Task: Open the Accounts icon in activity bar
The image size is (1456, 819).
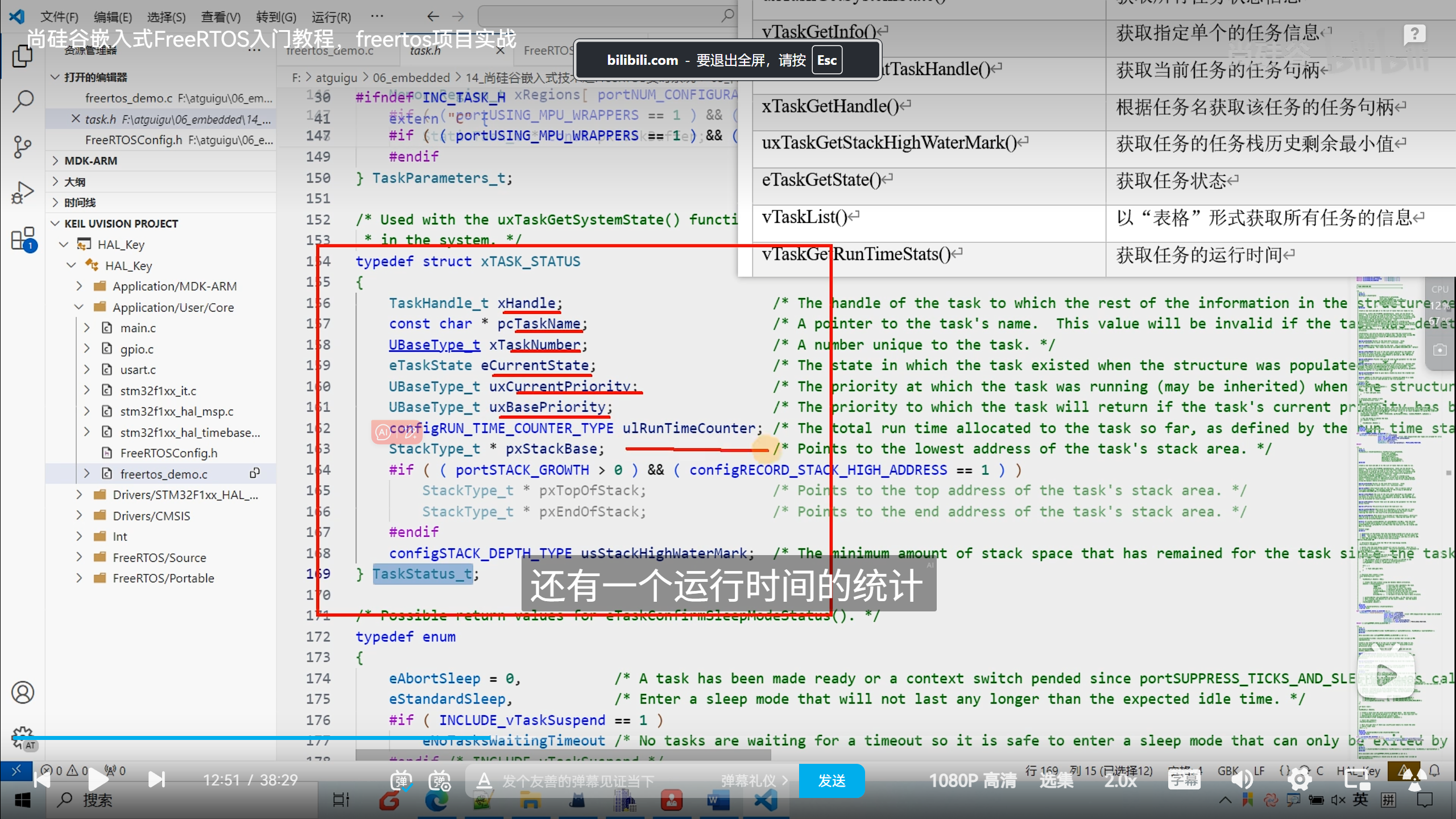Action: tap(23, 692)
